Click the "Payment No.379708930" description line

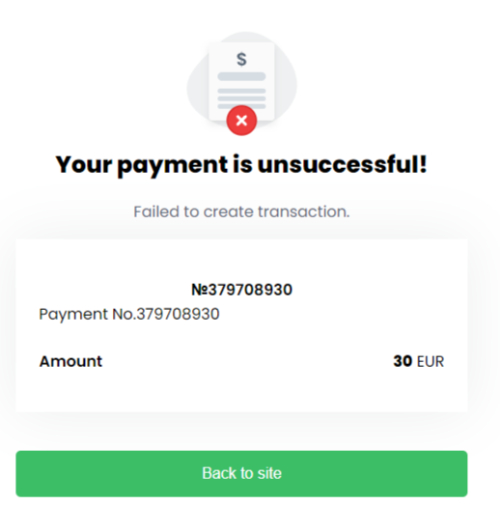tap(129, 314)
